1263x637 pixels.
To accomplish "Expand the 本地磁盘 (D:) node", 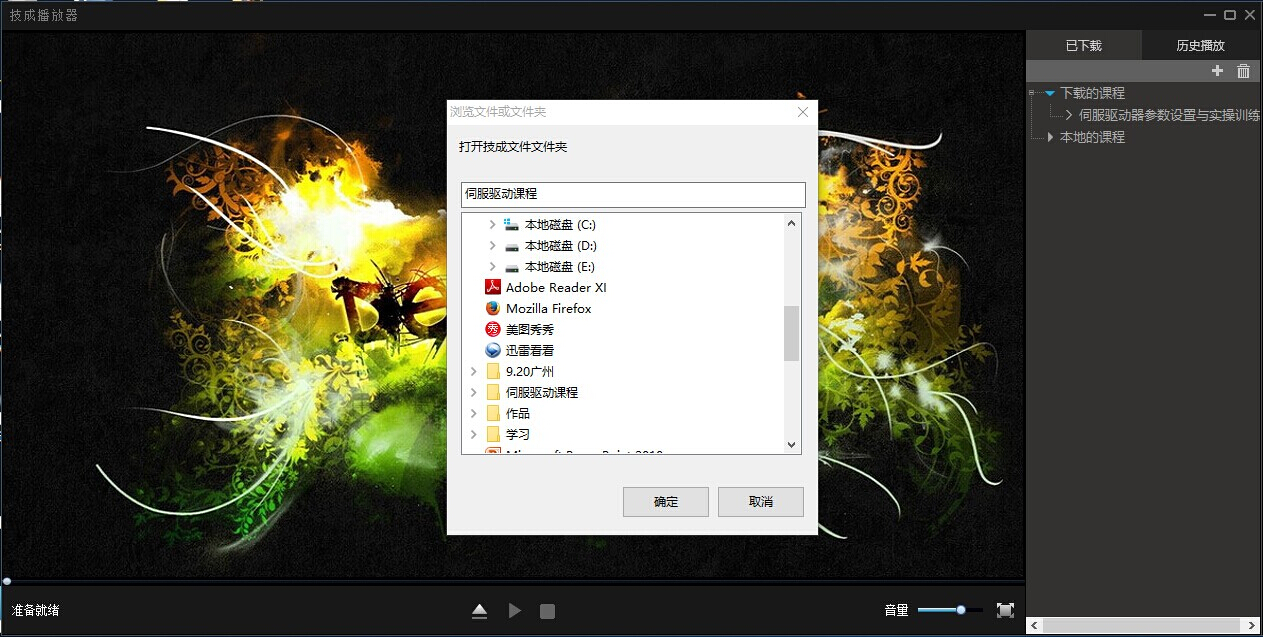I will (492, 246).
